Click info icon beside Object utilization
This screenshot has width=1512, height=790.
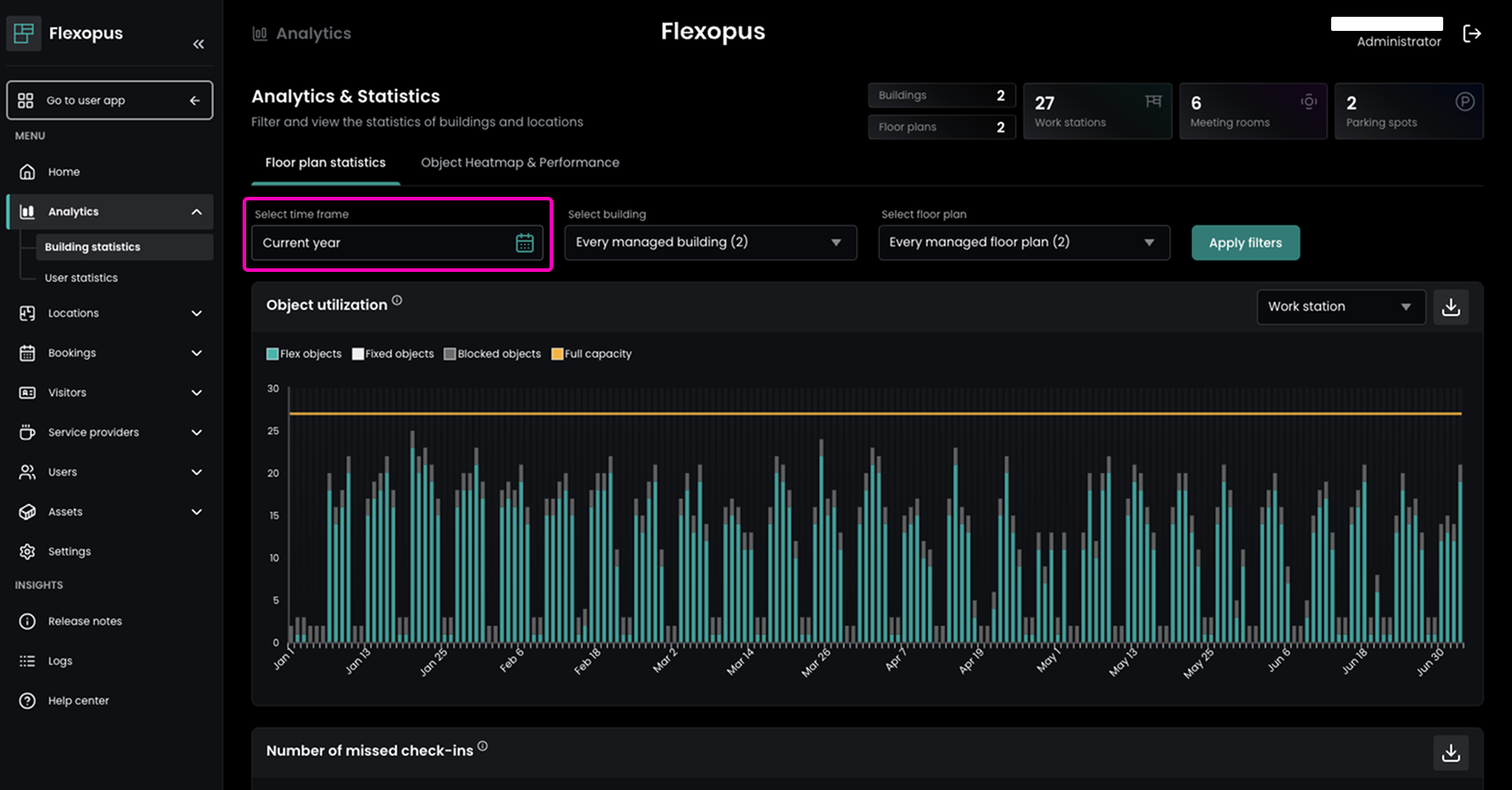coord(397,301)
